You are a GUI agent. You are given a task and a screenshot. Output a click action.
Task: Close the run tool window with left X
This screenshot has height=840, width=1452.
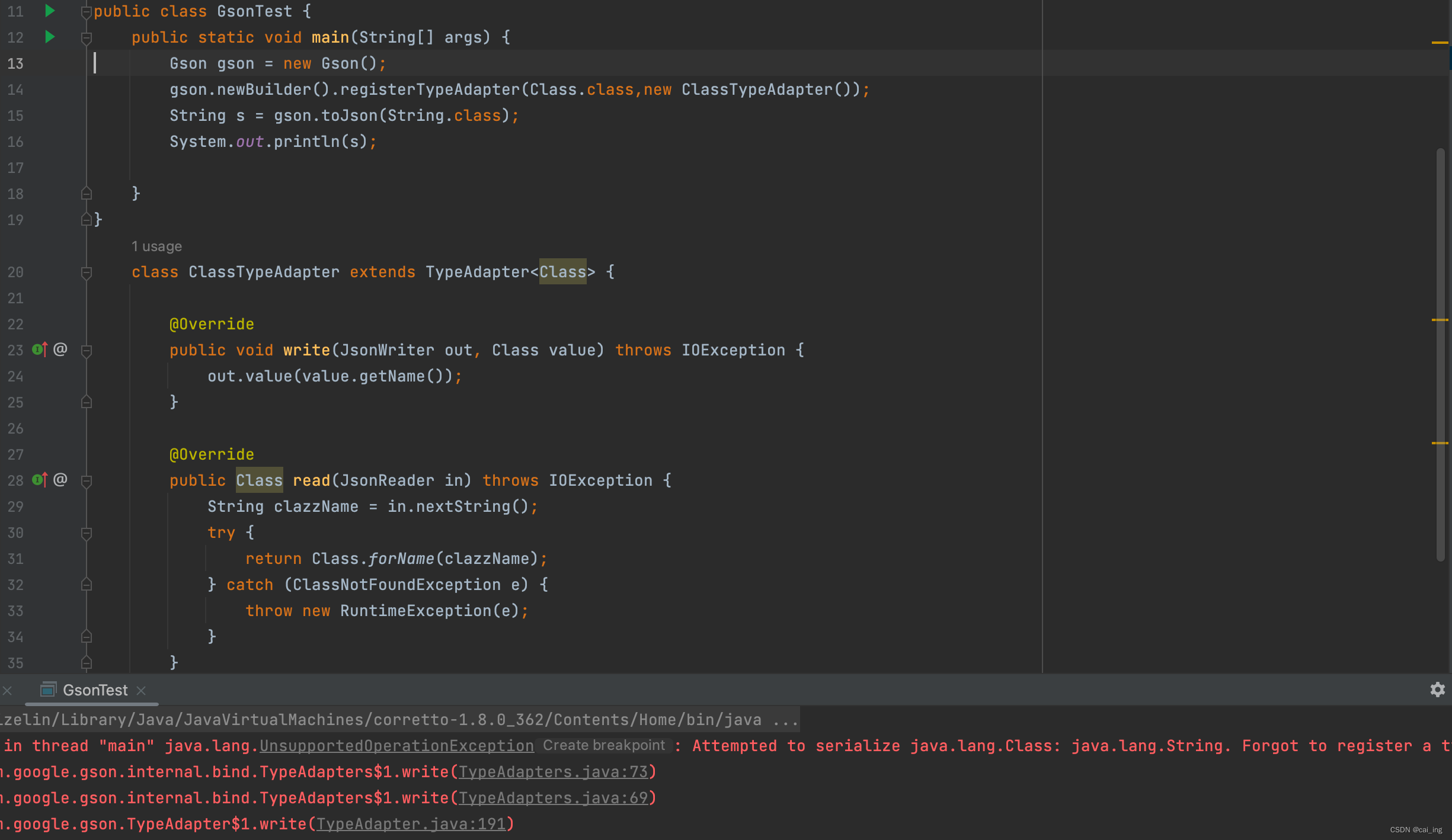(x=7, y=690)
